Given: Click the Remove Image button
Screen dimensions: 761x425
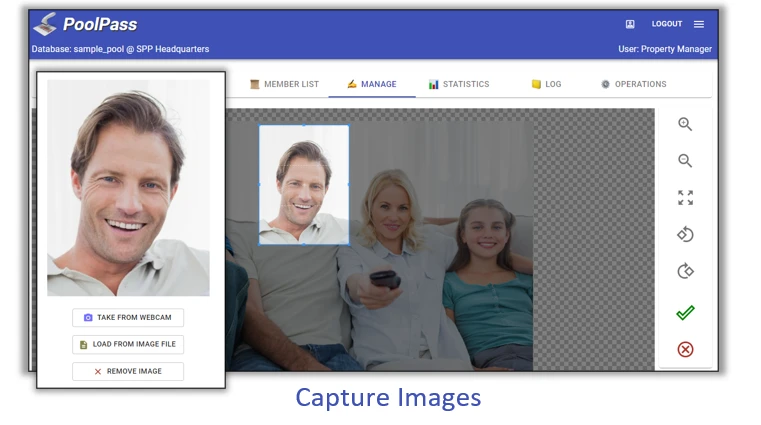Looking at the screenshot, I should 128,371.
